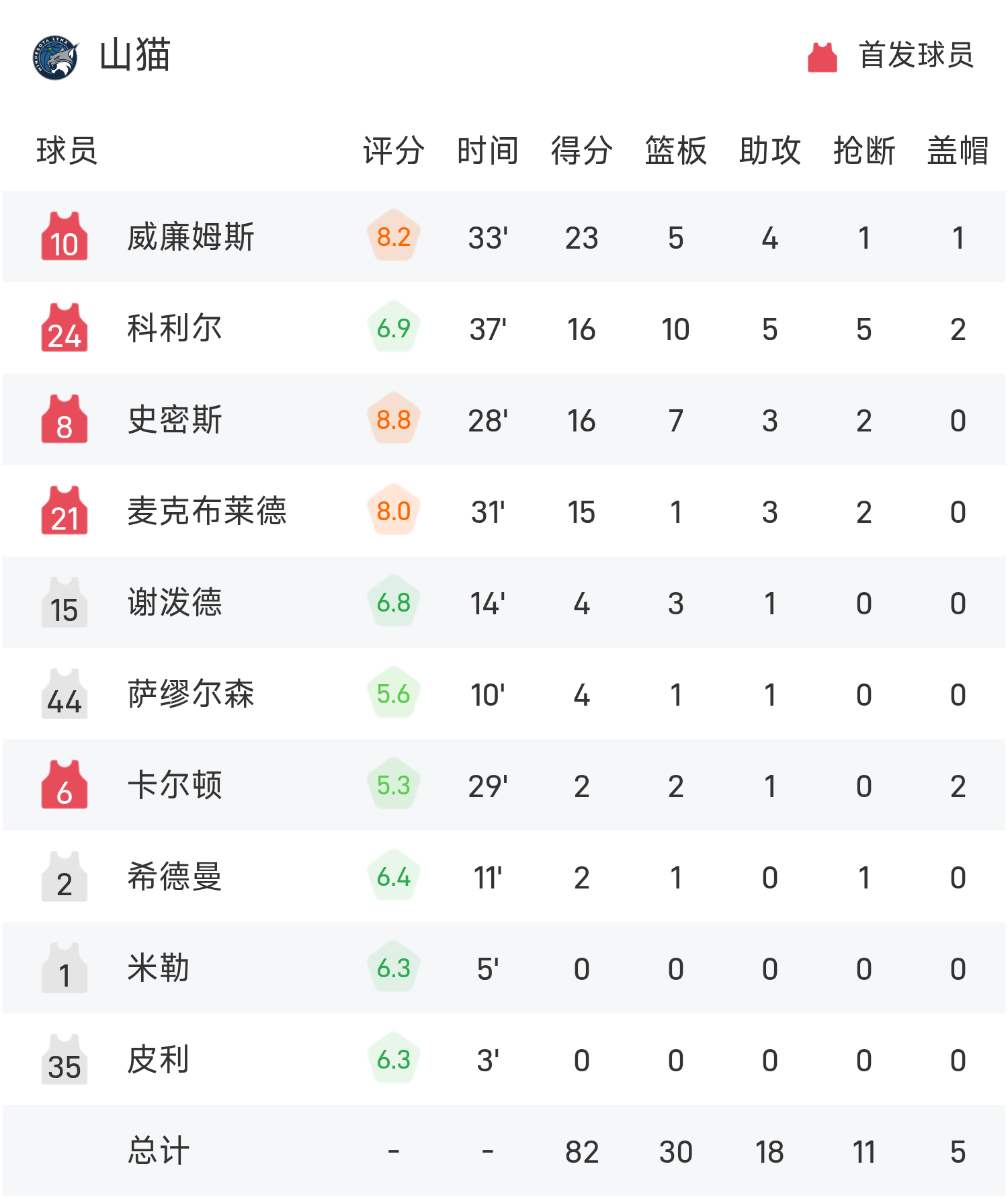This screenshot has height=1199, width=1008.
Task: Click the 8.8 rating badge
Action: click(394, 420)
